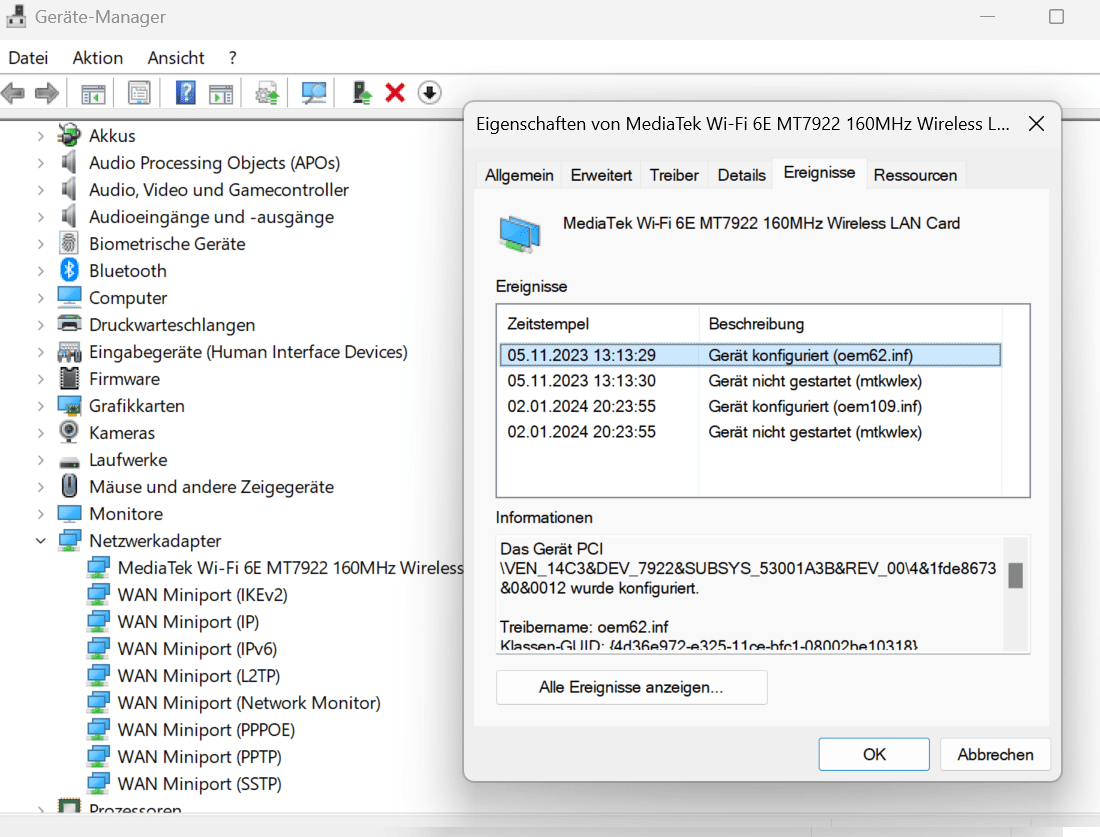
Task: Click Alle Ereignisse anzeigen button
Action: click(631, 687)
